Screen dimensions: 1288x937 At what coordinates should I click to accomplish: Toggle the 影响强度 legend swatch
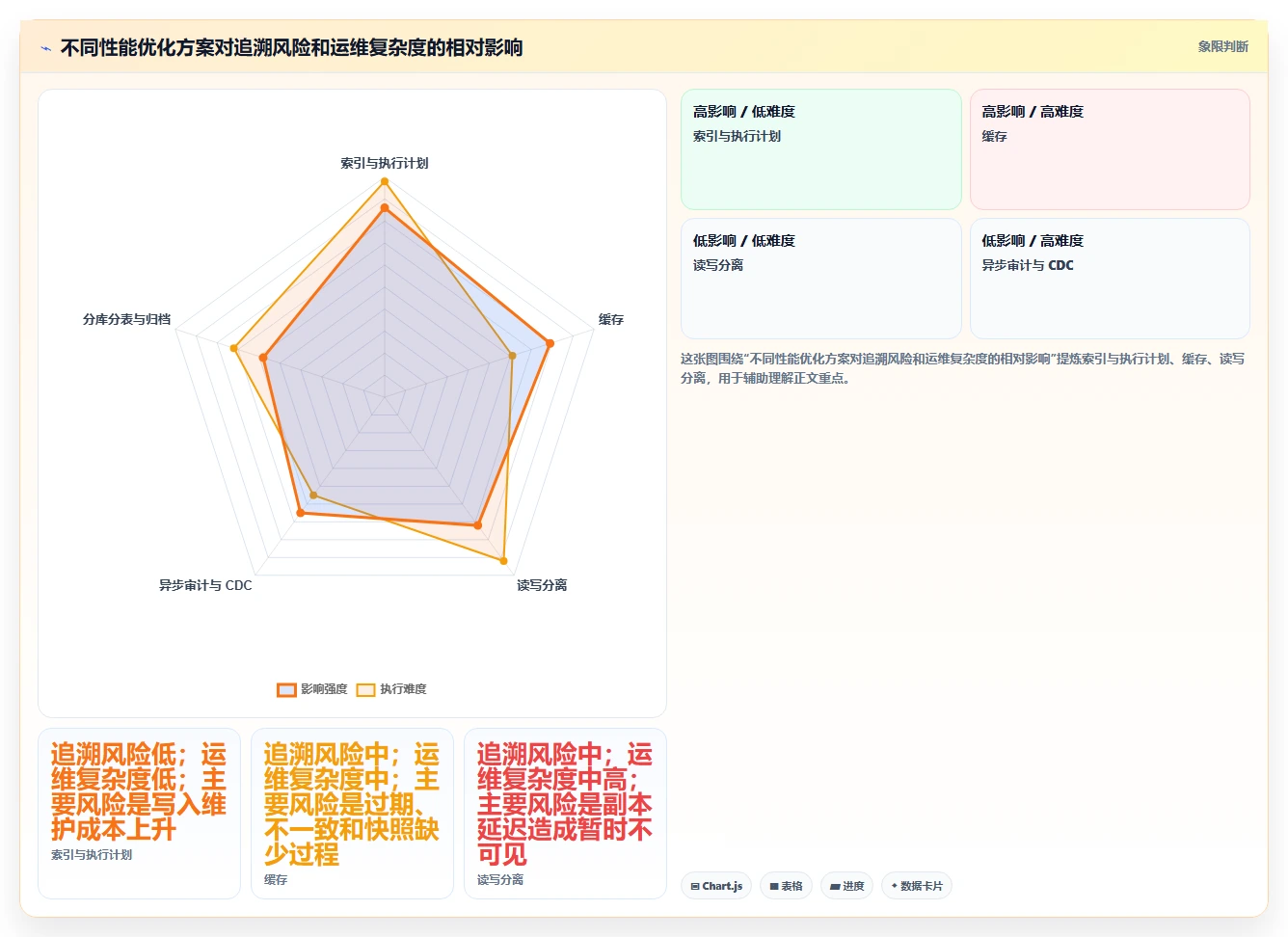click(x=286, y=689)
